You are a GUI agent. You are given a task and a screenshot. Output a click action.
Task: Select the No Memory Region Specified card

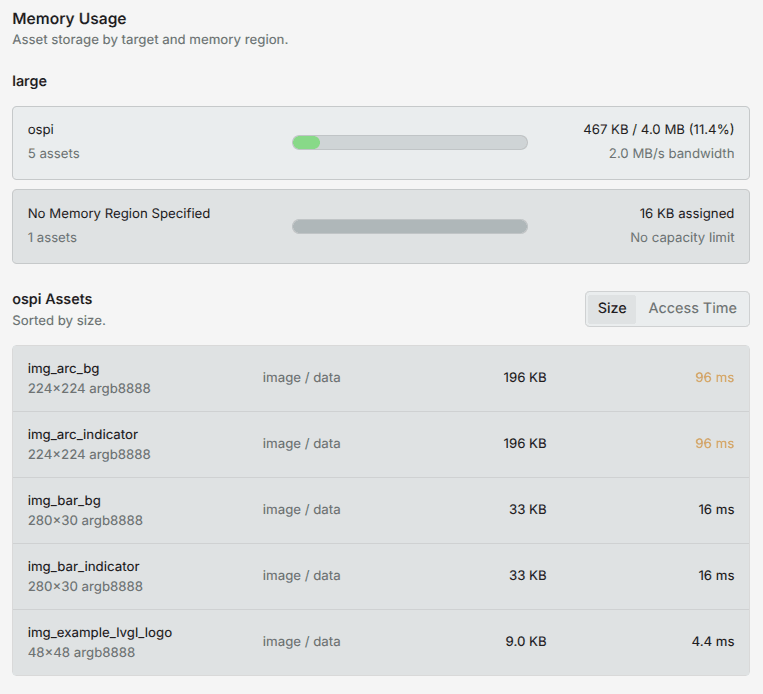[x=381, y=226]
